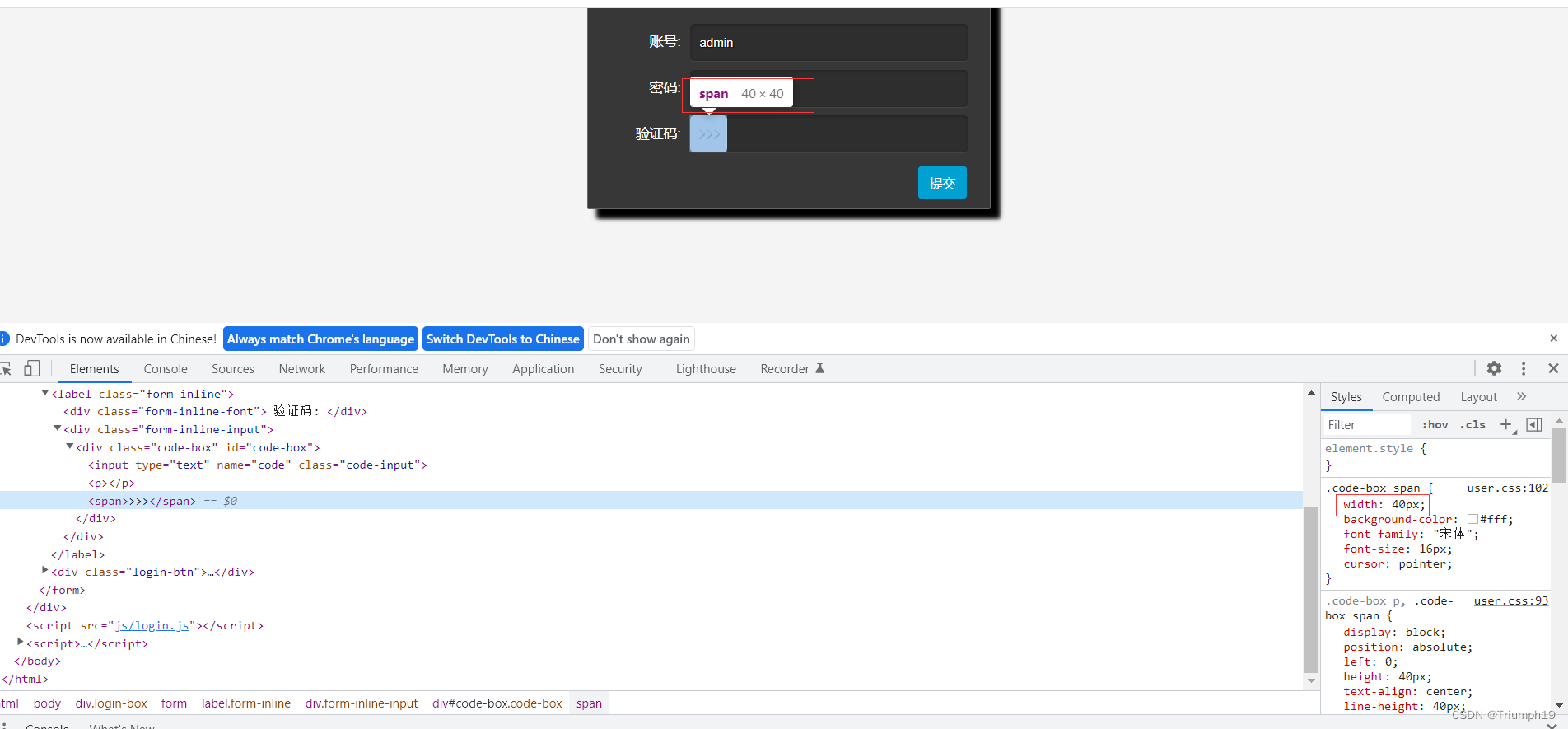The width and height of the screenshot is (1568, 729).
Task: Open the Computed styles tab
Action: pos(1410,397)
